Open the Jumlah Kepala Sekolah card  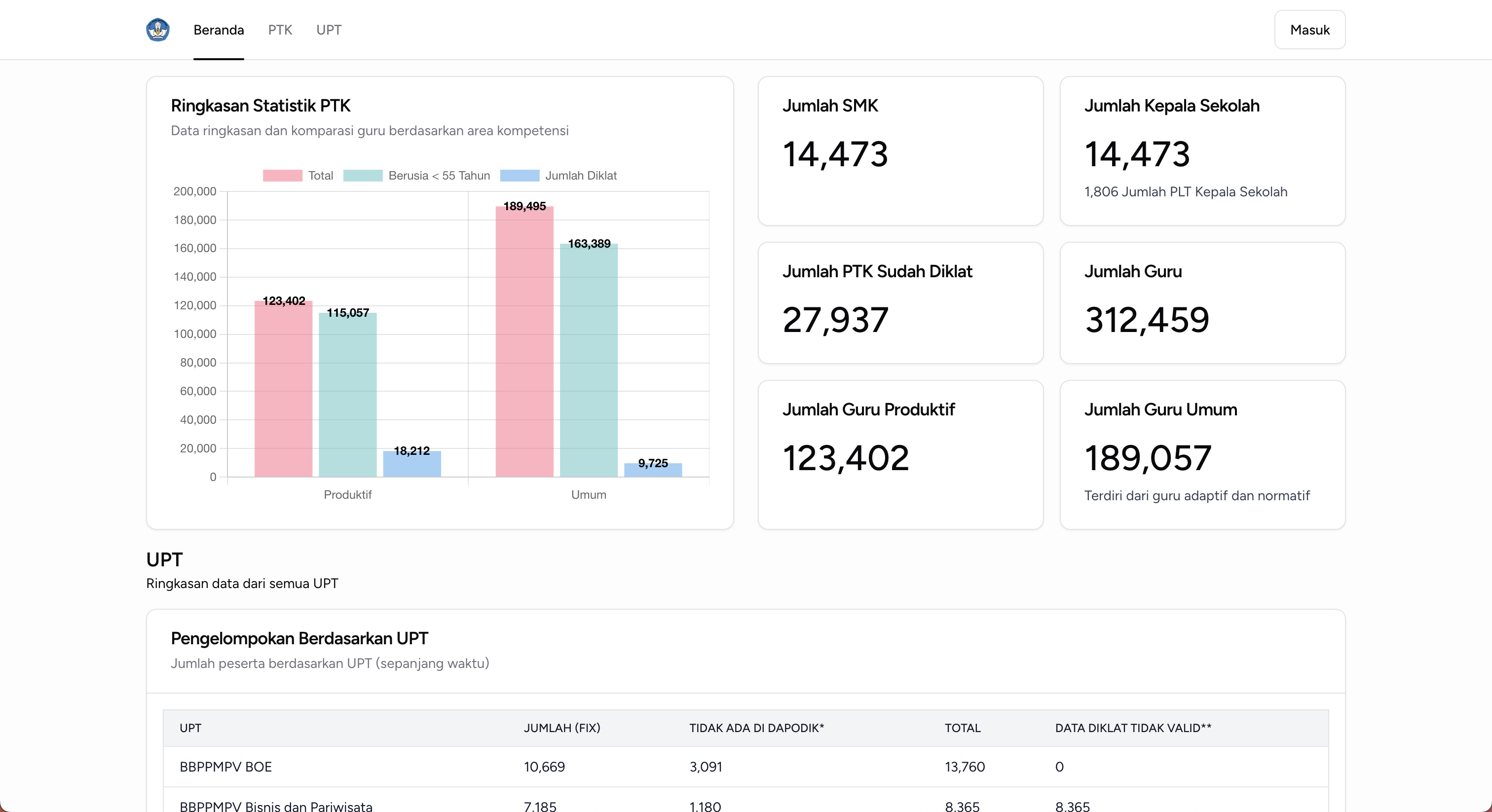click(1202, 150)
